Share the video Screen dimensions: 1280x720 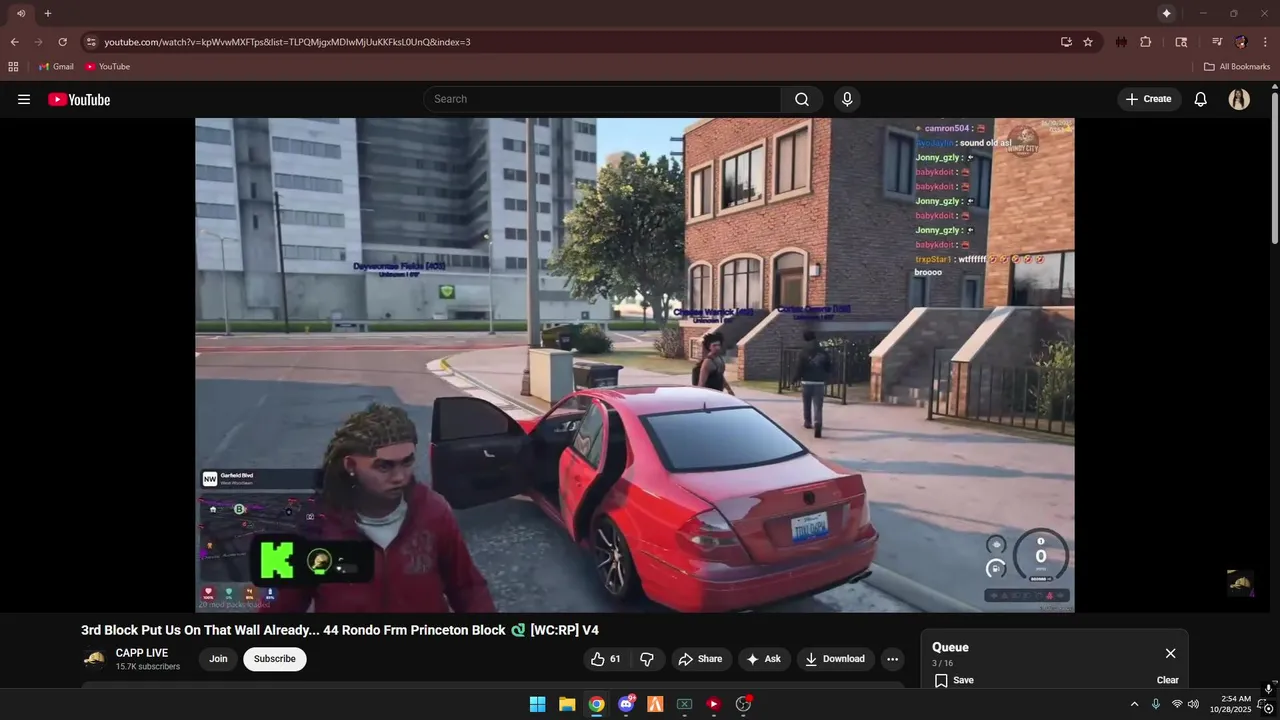click(700, 659)
